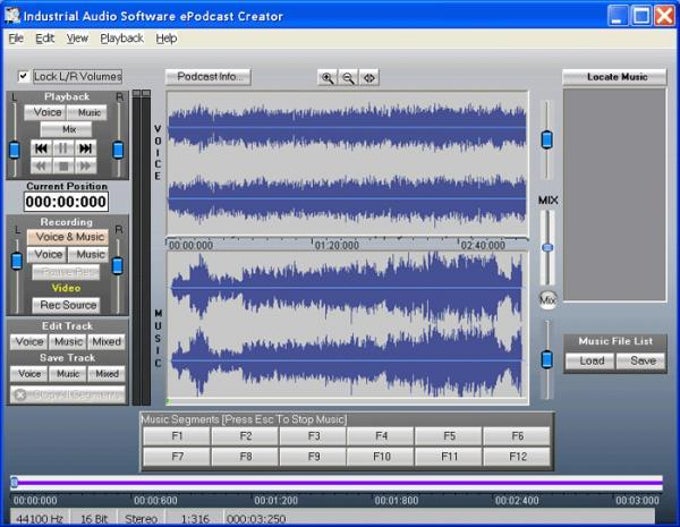
Task: Click the 44100 Hz status bar entry
Action: [x=39, y=519]
